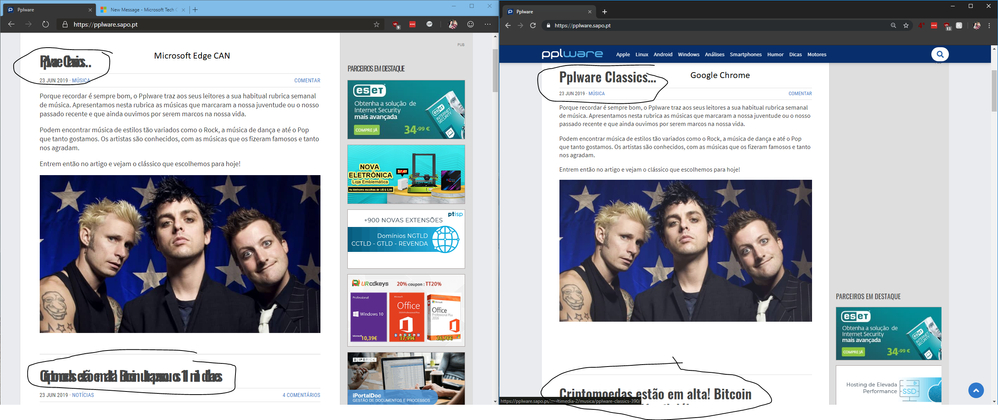Screen dimensions: 998x420
Task: Open the white square extension in Chrome
Action: [959, 25]
